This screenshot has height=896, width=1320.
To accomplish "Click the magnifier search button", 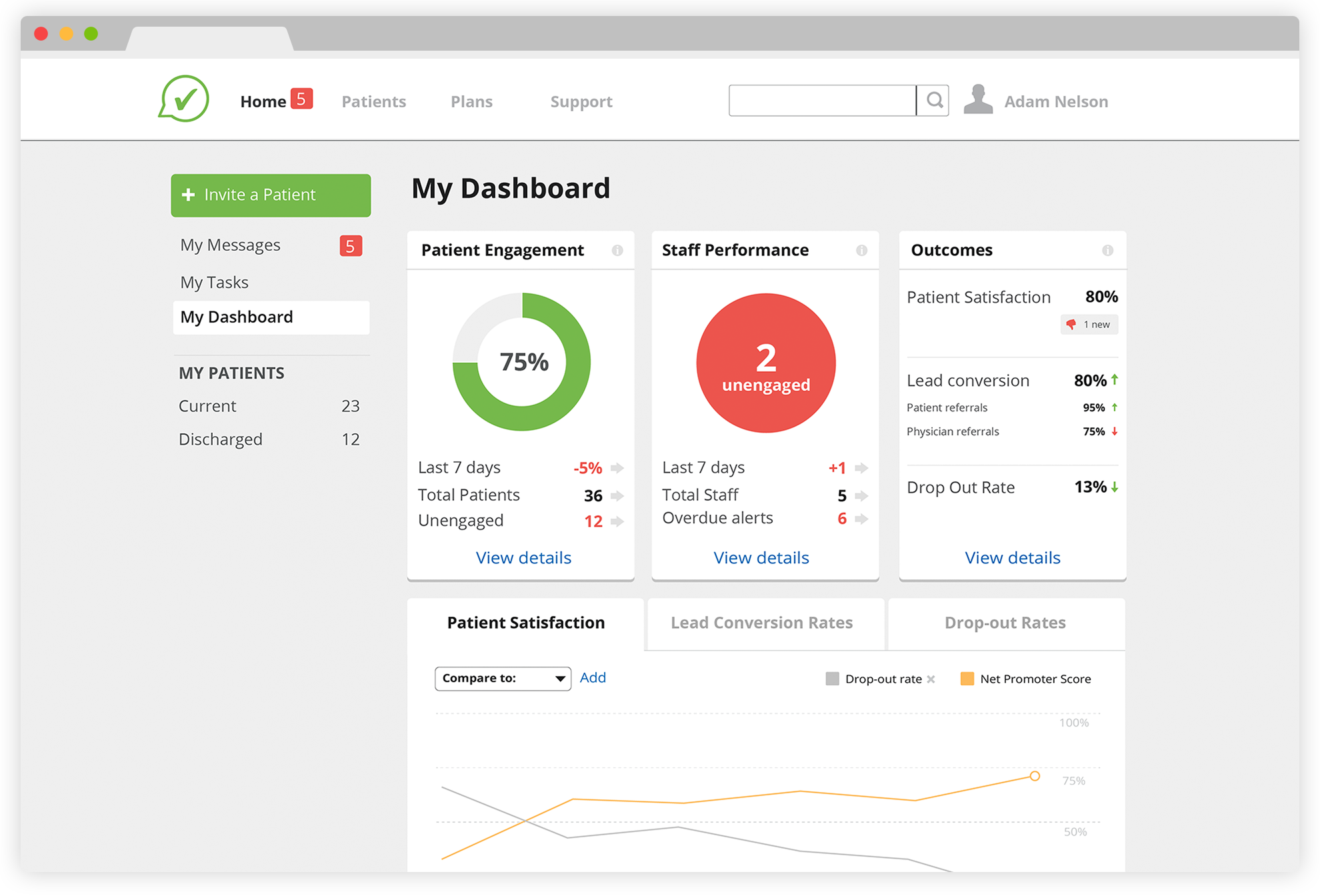I will [933, 101].
